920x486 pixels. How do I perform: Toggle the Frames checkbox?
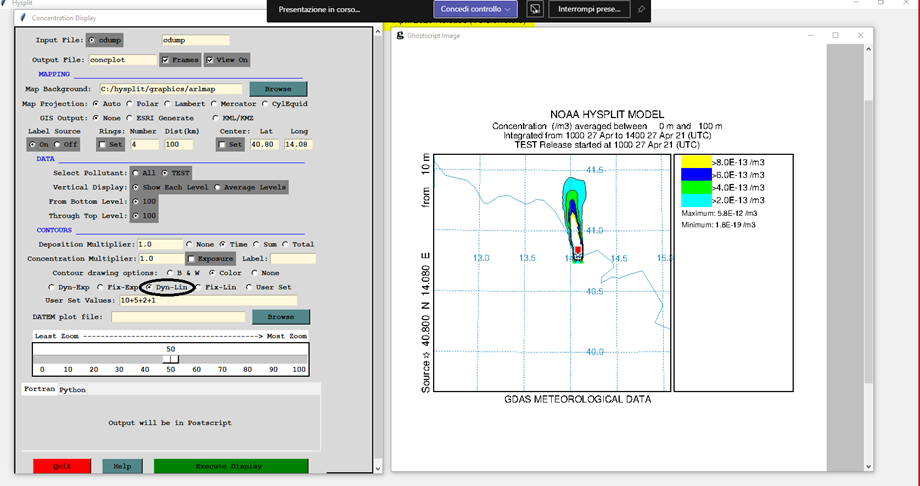[165, 60]
